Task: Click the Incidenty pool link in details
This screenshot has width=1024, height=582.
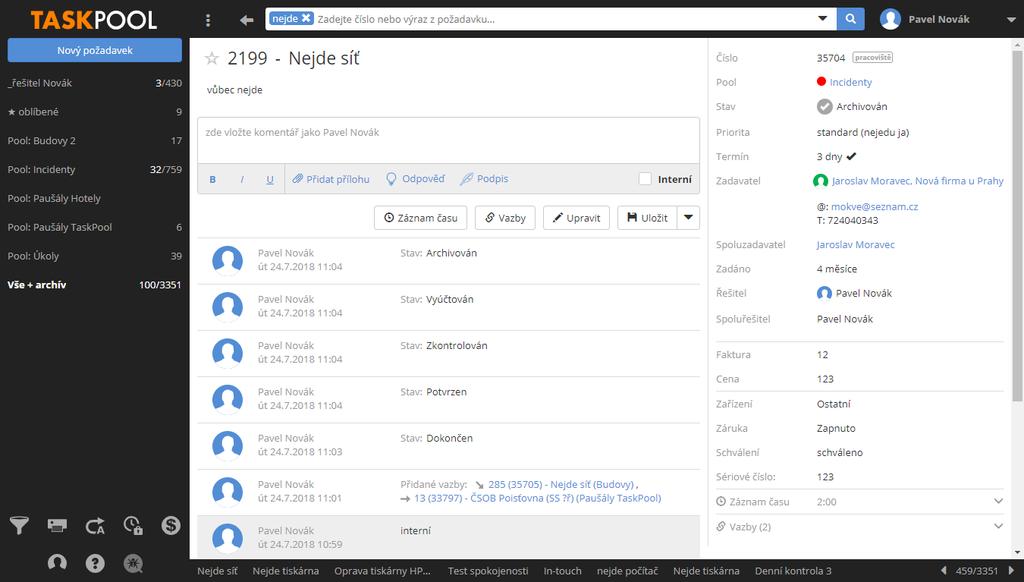Action: point(850,82)
